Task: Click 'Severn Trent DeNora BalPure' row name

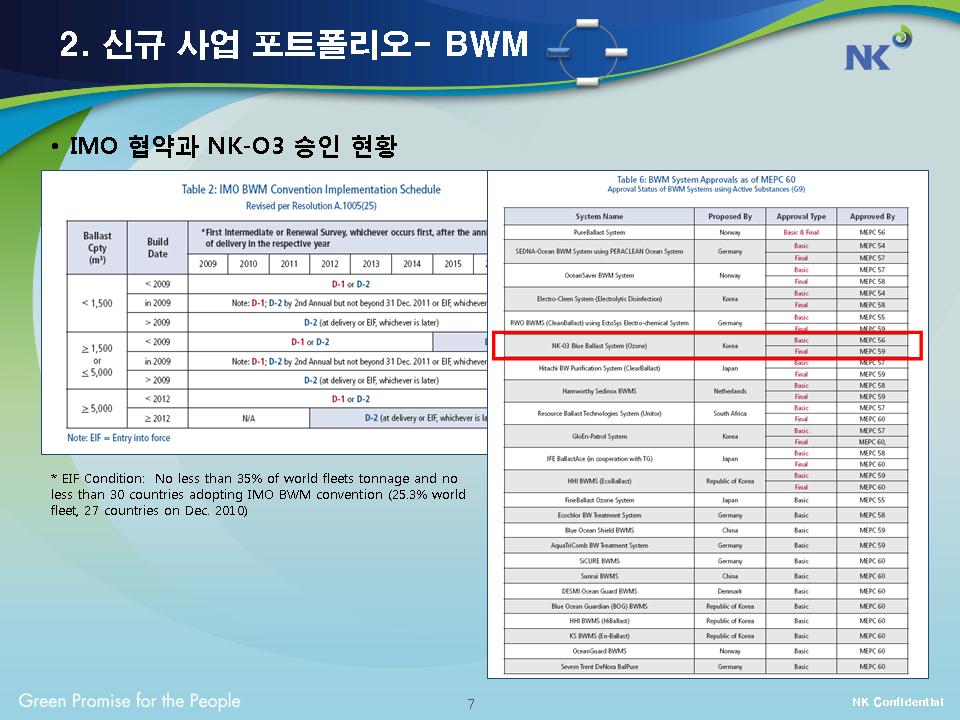Action: tap(599, 667)
